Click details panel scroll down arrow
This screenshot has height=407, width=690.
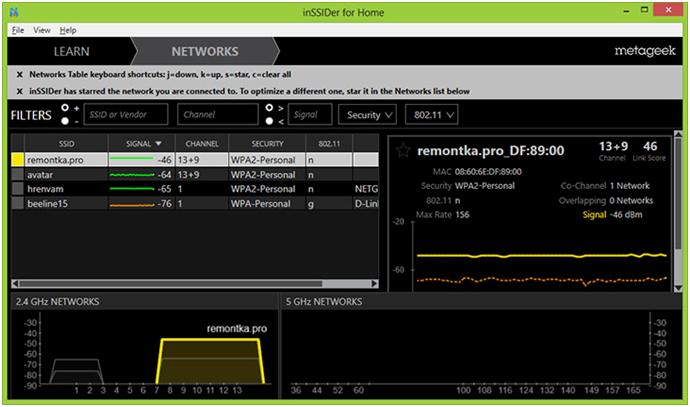coord(678,288)
